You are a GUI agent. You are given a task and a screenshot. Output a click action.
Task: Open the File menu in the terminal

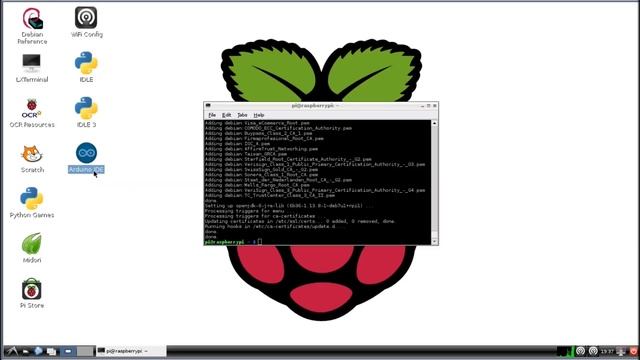coord(212,115)
